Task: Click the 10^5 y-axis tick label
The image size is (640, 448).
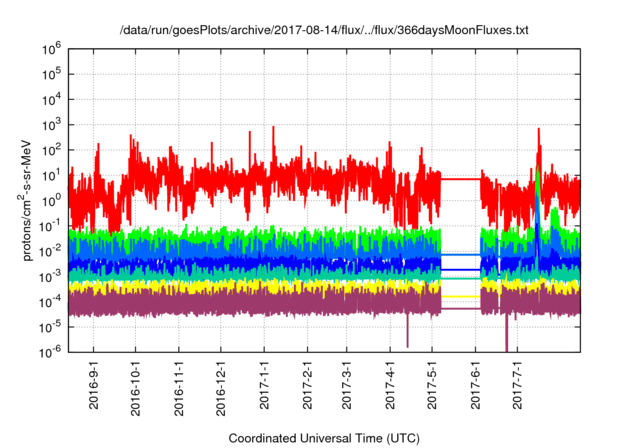Action: 51,75
